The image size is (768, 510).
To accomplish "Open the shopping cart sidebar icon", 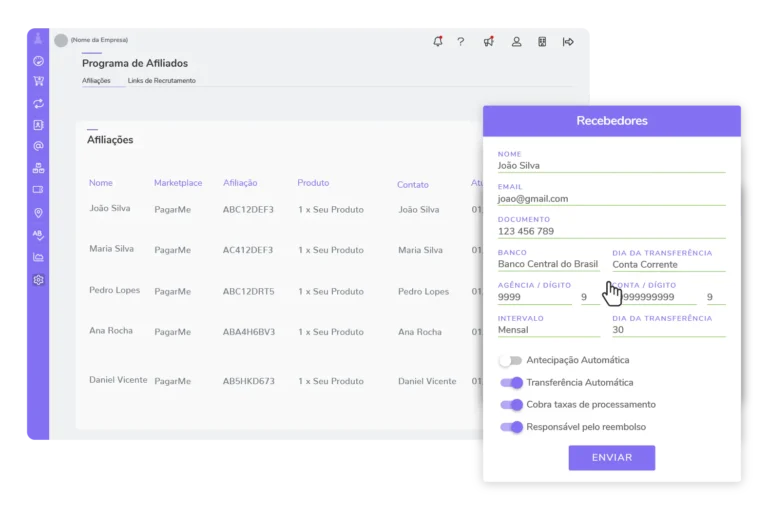I will coord(38,81).
